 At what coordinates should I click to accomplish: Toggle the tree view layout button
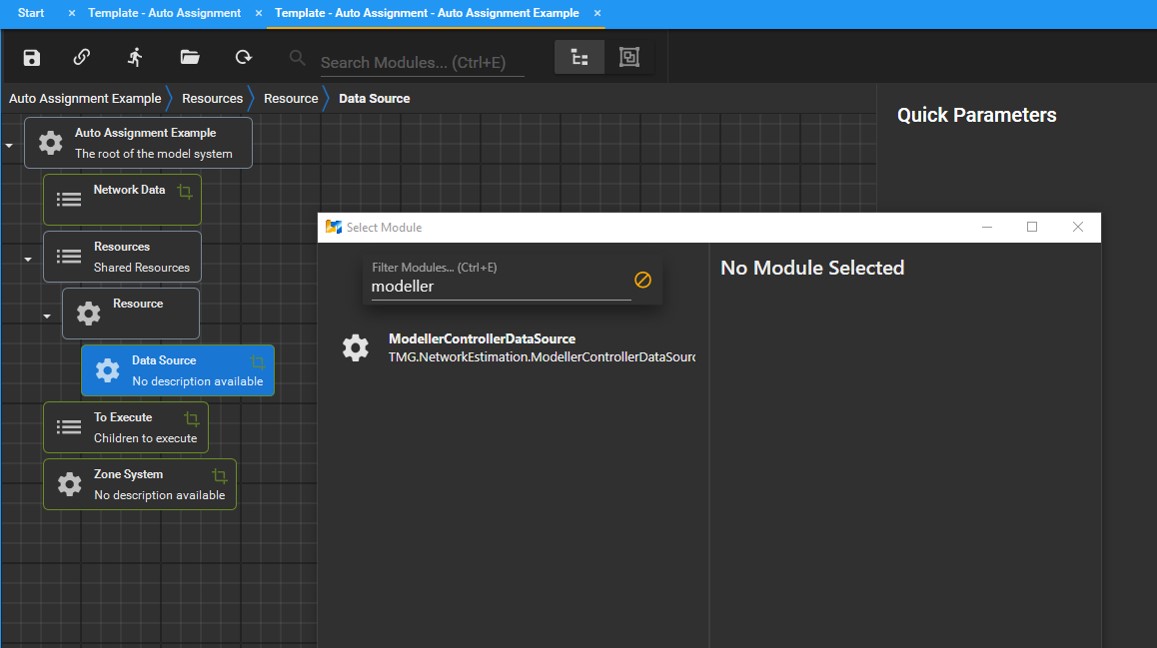point(579,57)
